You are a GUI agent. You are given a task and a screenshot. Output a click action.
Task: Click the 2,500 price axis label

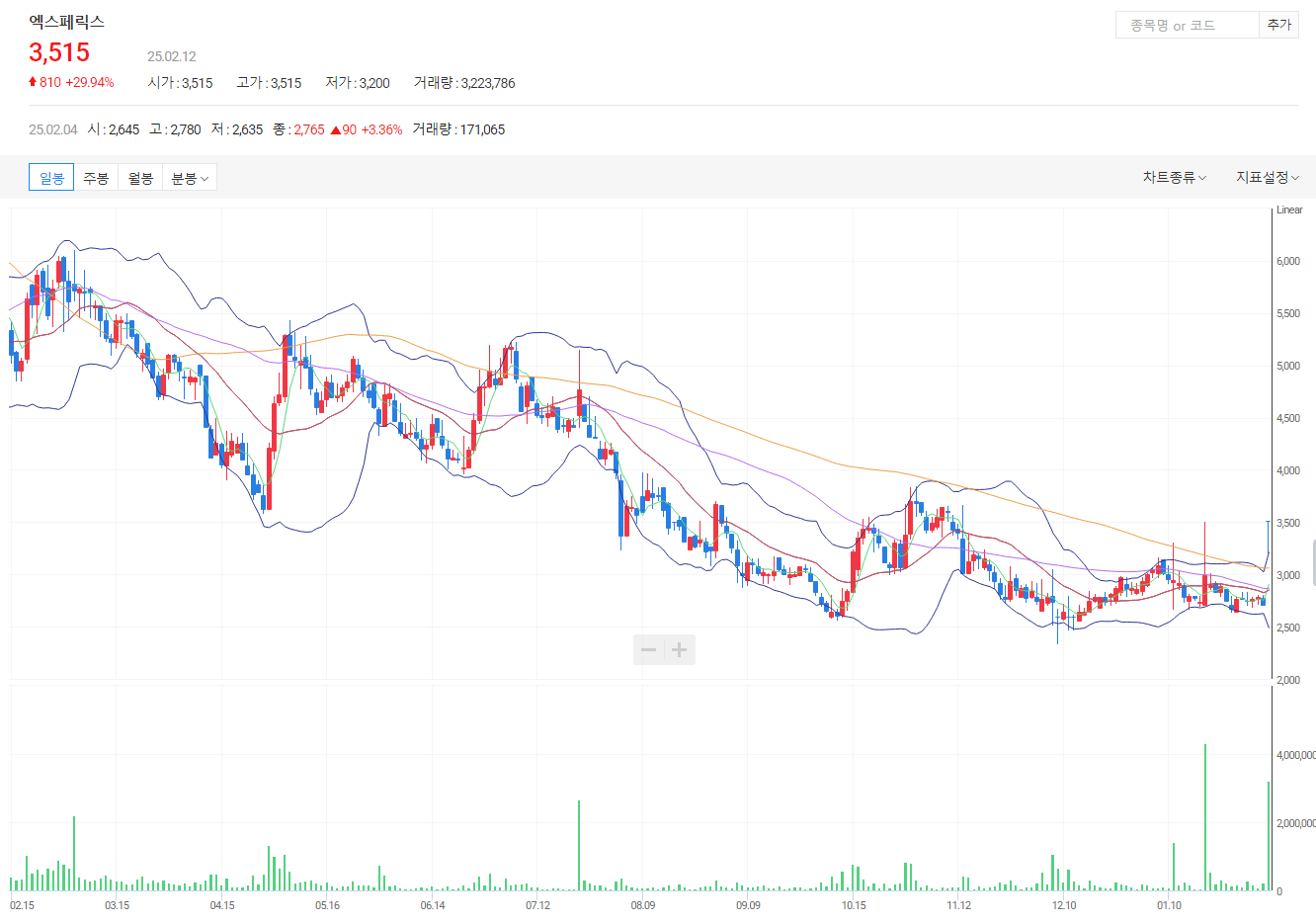click(x=1288, y=628)
